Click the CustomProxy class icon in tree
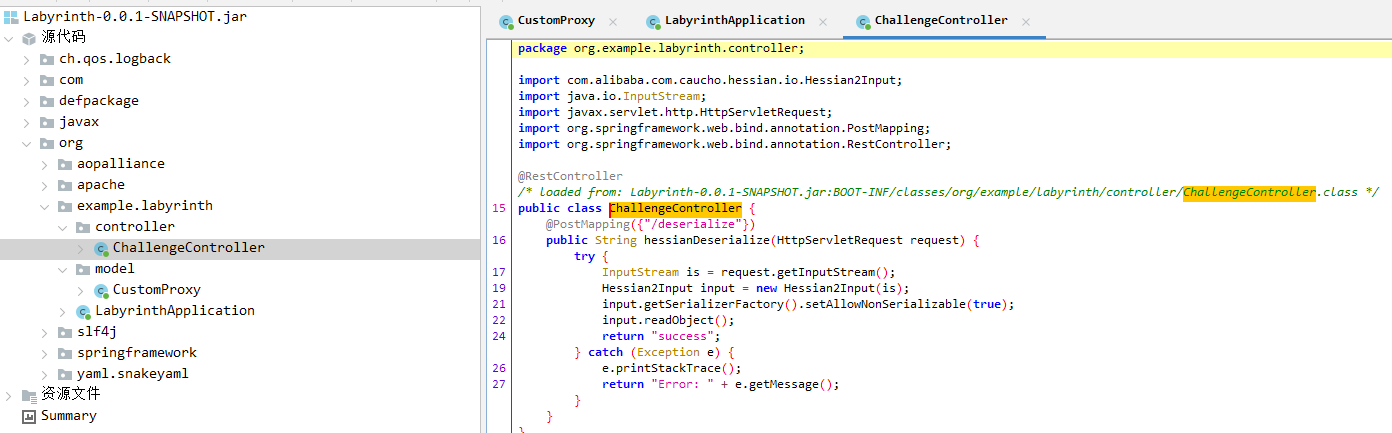This screenshot has width=1392, height=433. point(101,290)
